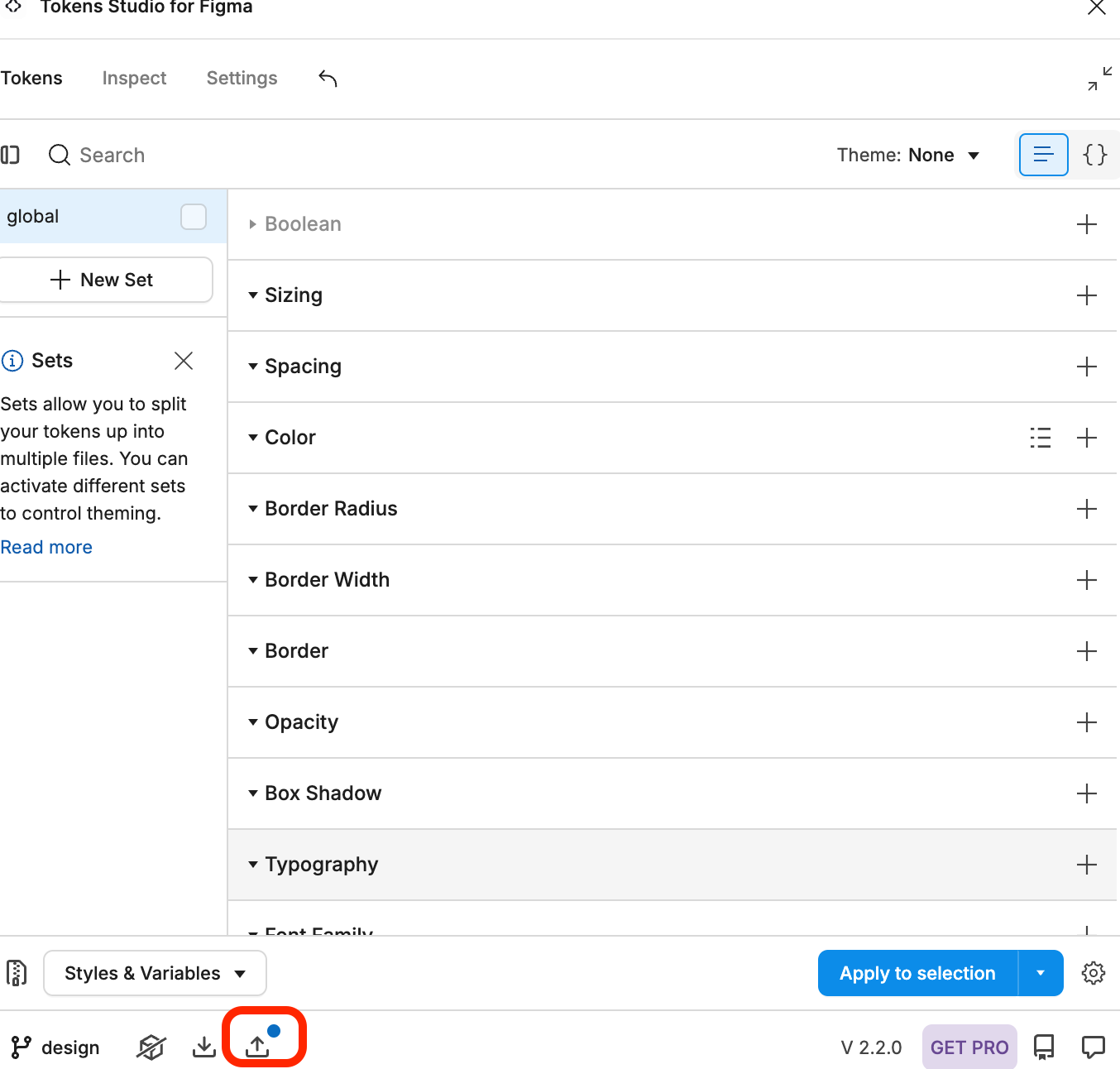The width and height of the screenshot is (1120, 1069).
Task: Collapse the plugin window with the minimize arrows icon
Action: coord(1099,79)
